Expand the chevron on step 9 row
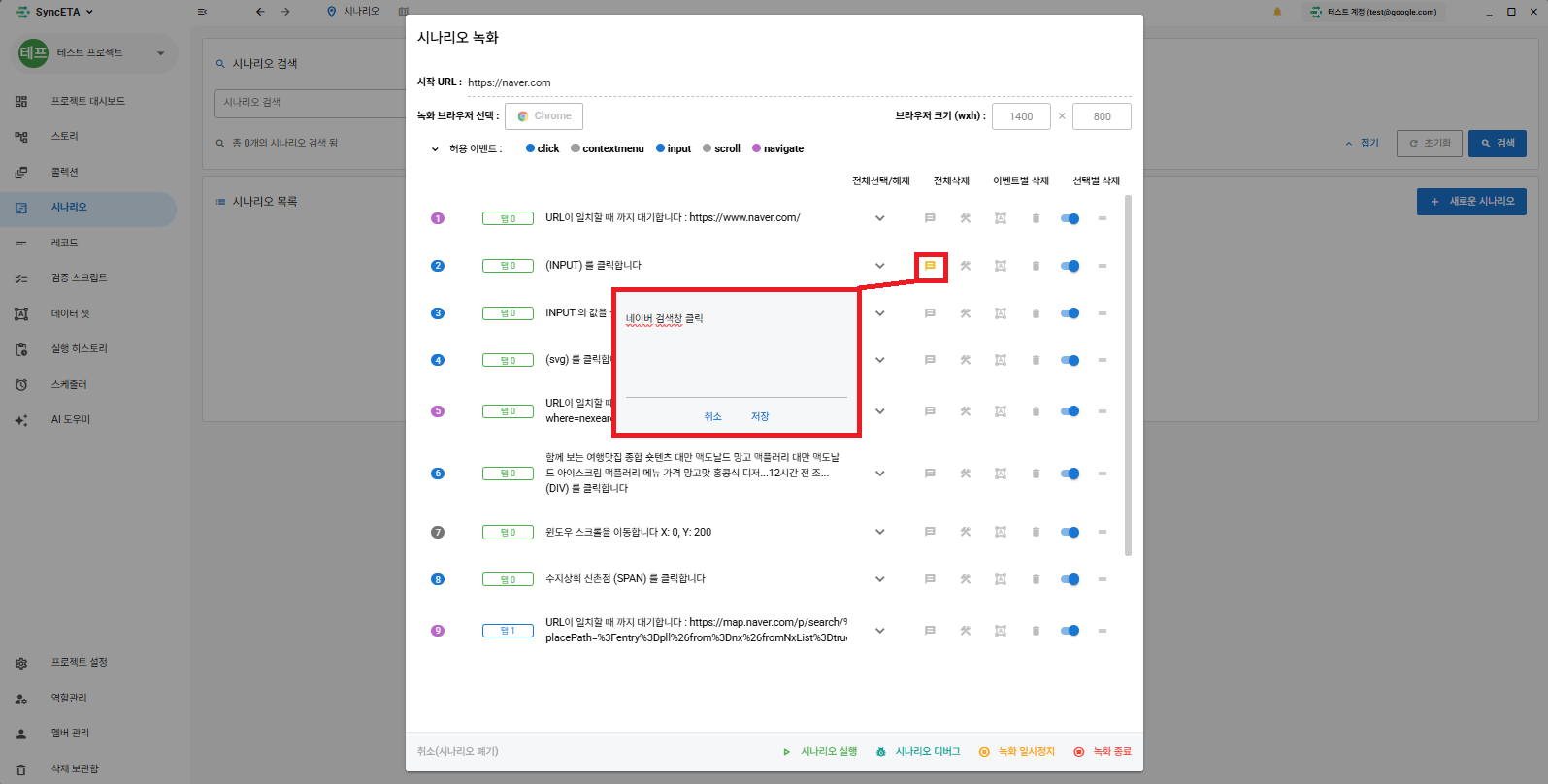The height and width of the screenshot is (784, 1548). coord(880,631)
